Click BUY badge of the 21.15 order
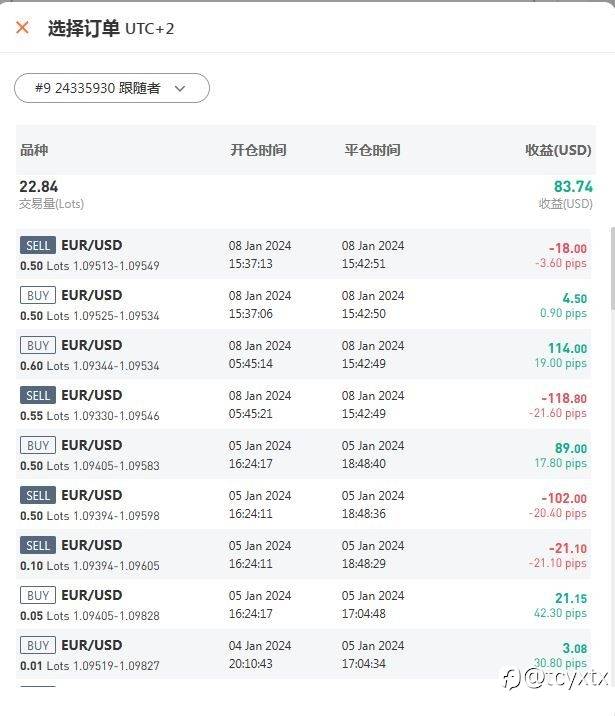The image size is (615, 716). [38, 596]
